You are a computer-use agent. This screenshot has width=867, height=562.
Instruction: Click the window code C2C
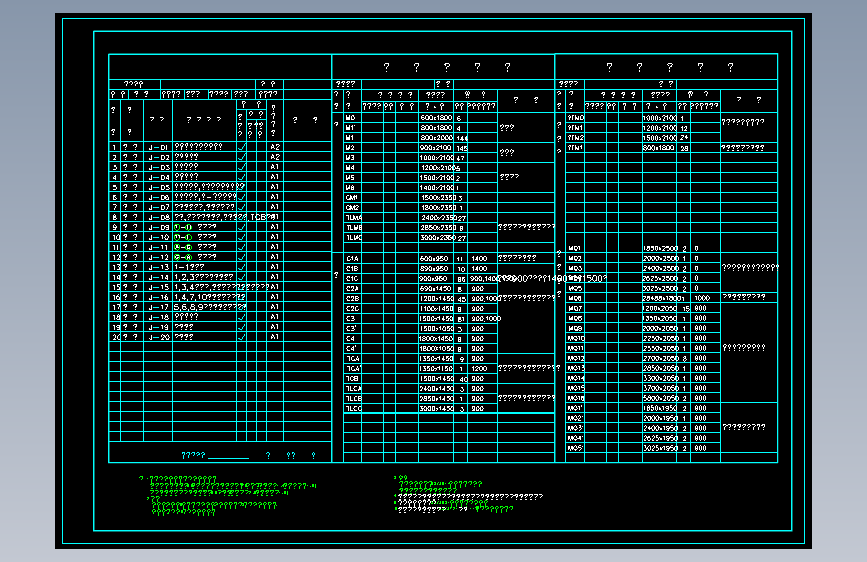(x=352, y=308)
